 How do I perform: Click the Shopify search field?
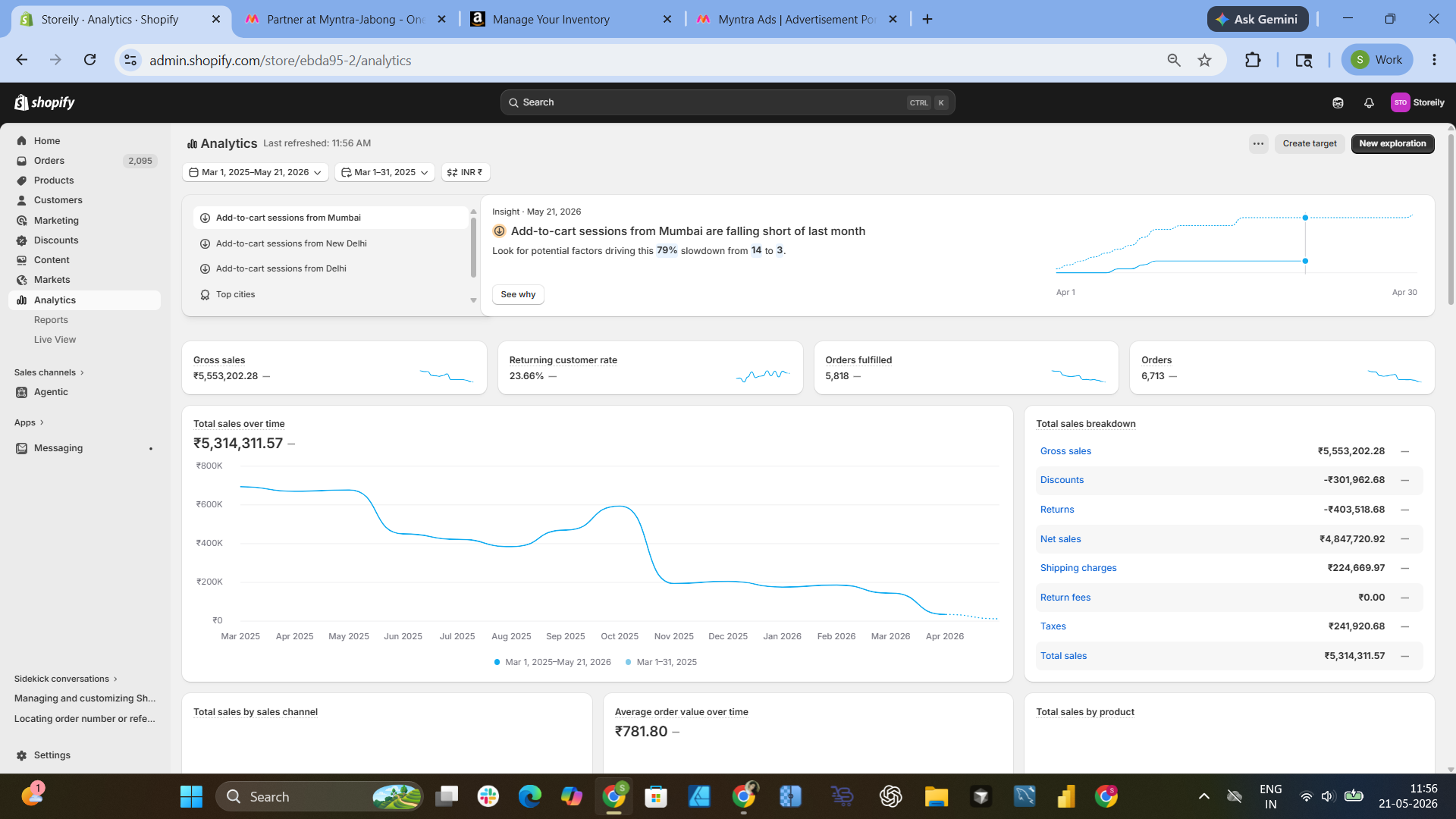[x=727, y=102]
